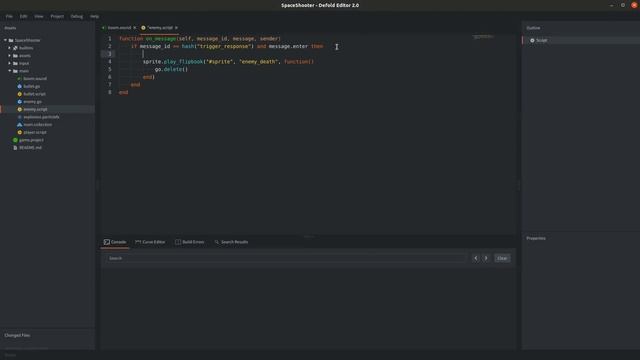Click the code minimap in editor corner
This screenshot has height=360, width=640.
point(483,37)
